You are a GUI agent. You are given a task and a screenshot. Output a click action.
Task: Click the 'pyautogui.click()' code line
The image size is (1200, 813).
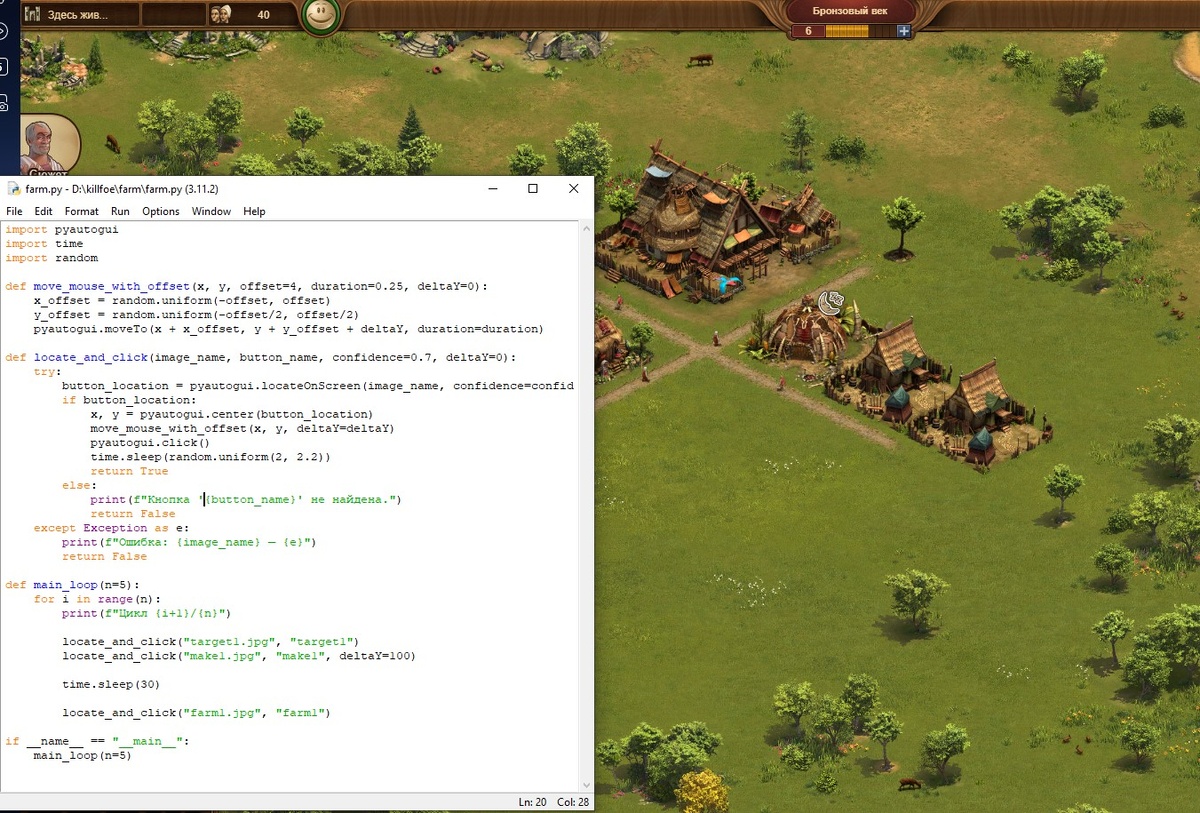150,442
